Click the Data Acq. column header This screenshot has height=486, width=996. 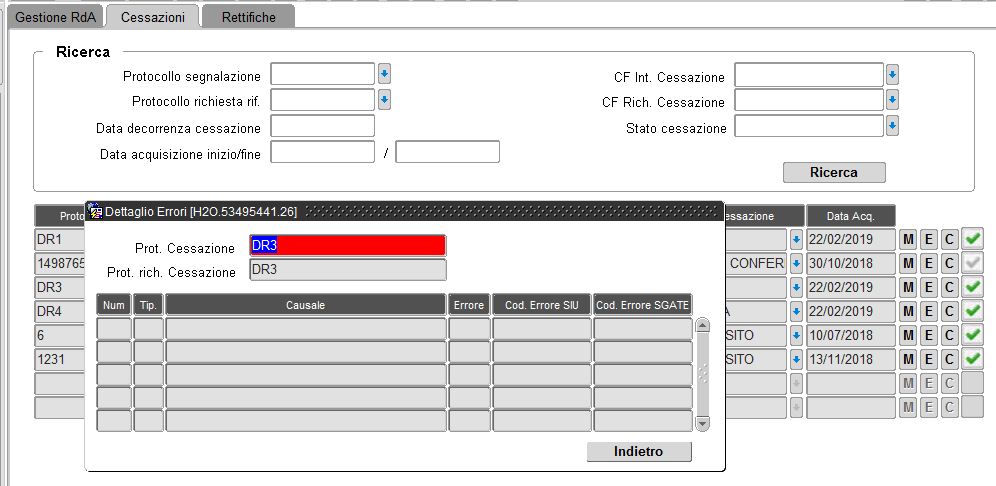tap(851, 216)
